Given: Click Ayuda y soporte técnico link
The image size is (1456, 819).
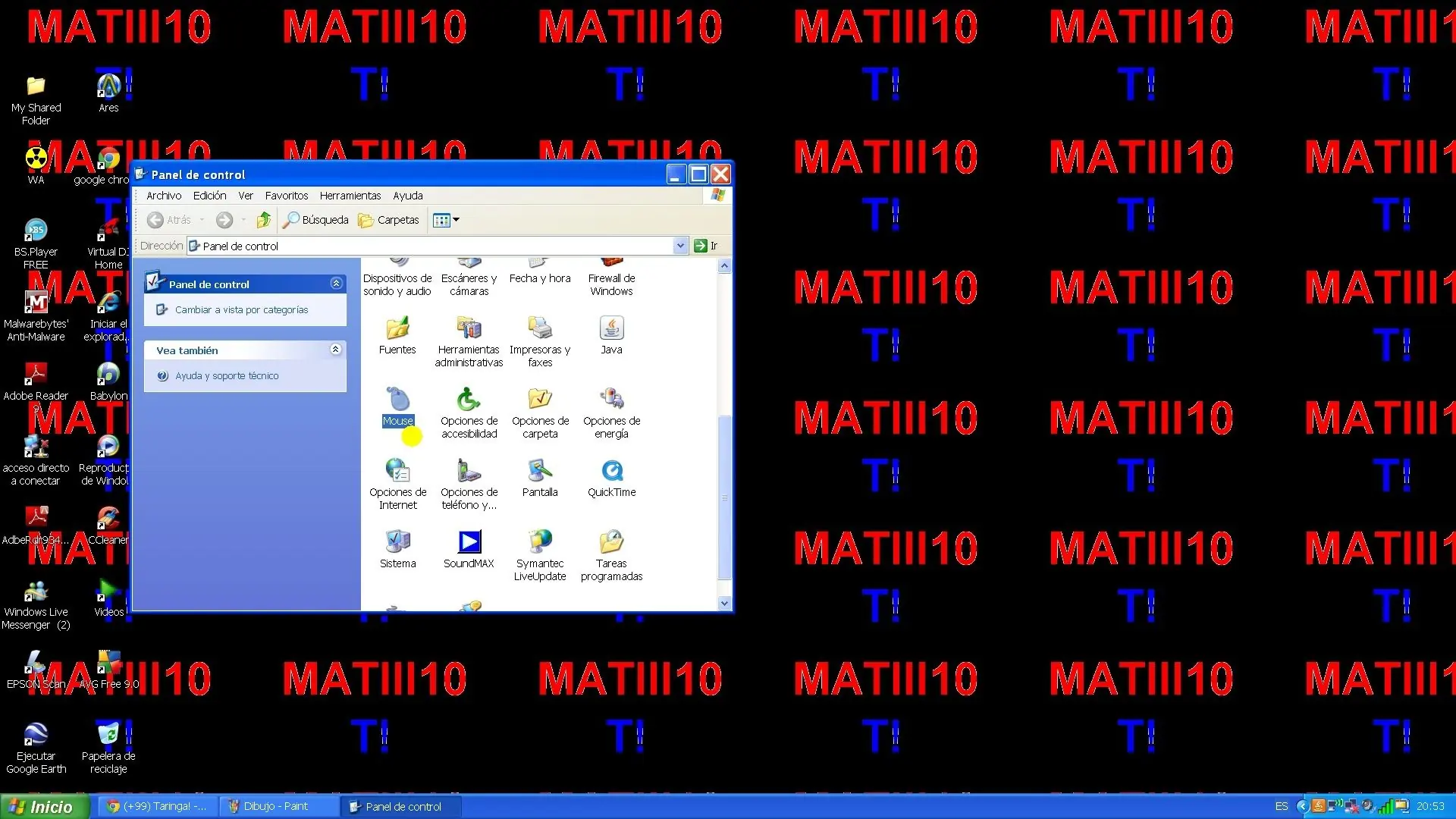Looking at the screenshot, I should [227, 375].
